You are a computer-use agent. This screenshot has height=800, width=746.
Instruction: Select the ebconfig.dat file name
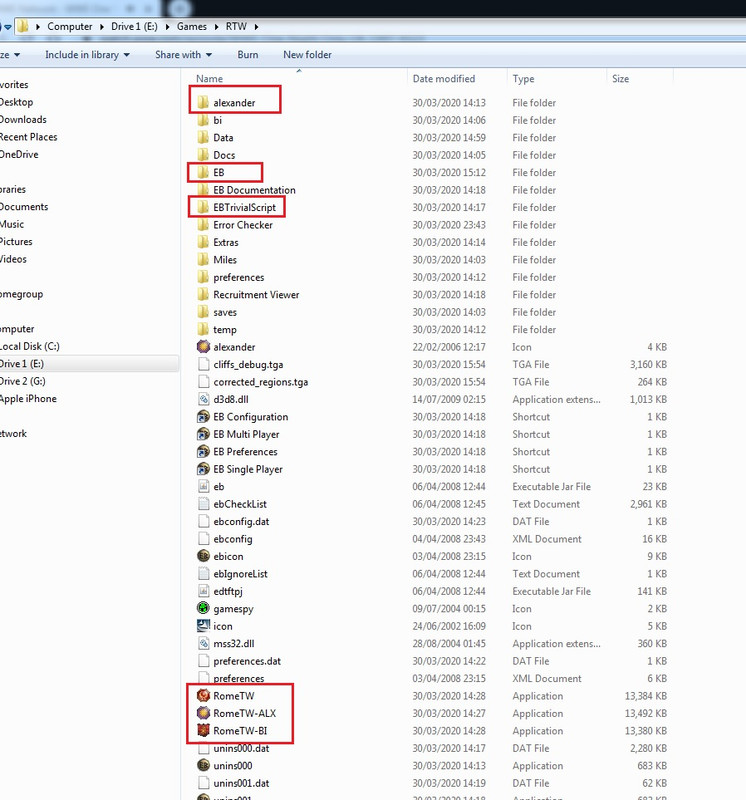click(241, 521)
